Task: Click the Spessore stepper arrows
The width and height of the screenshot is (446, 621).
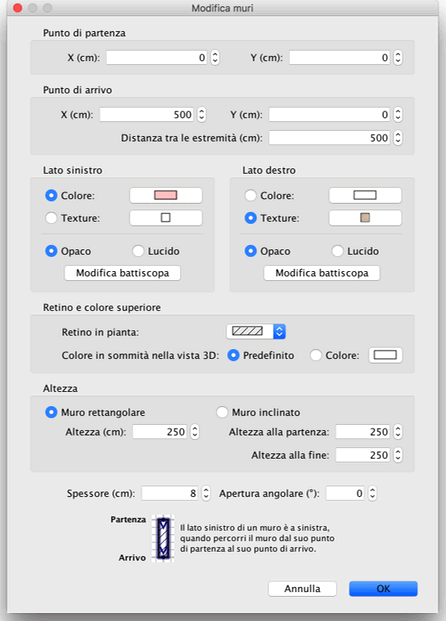Action: [206, 493]
